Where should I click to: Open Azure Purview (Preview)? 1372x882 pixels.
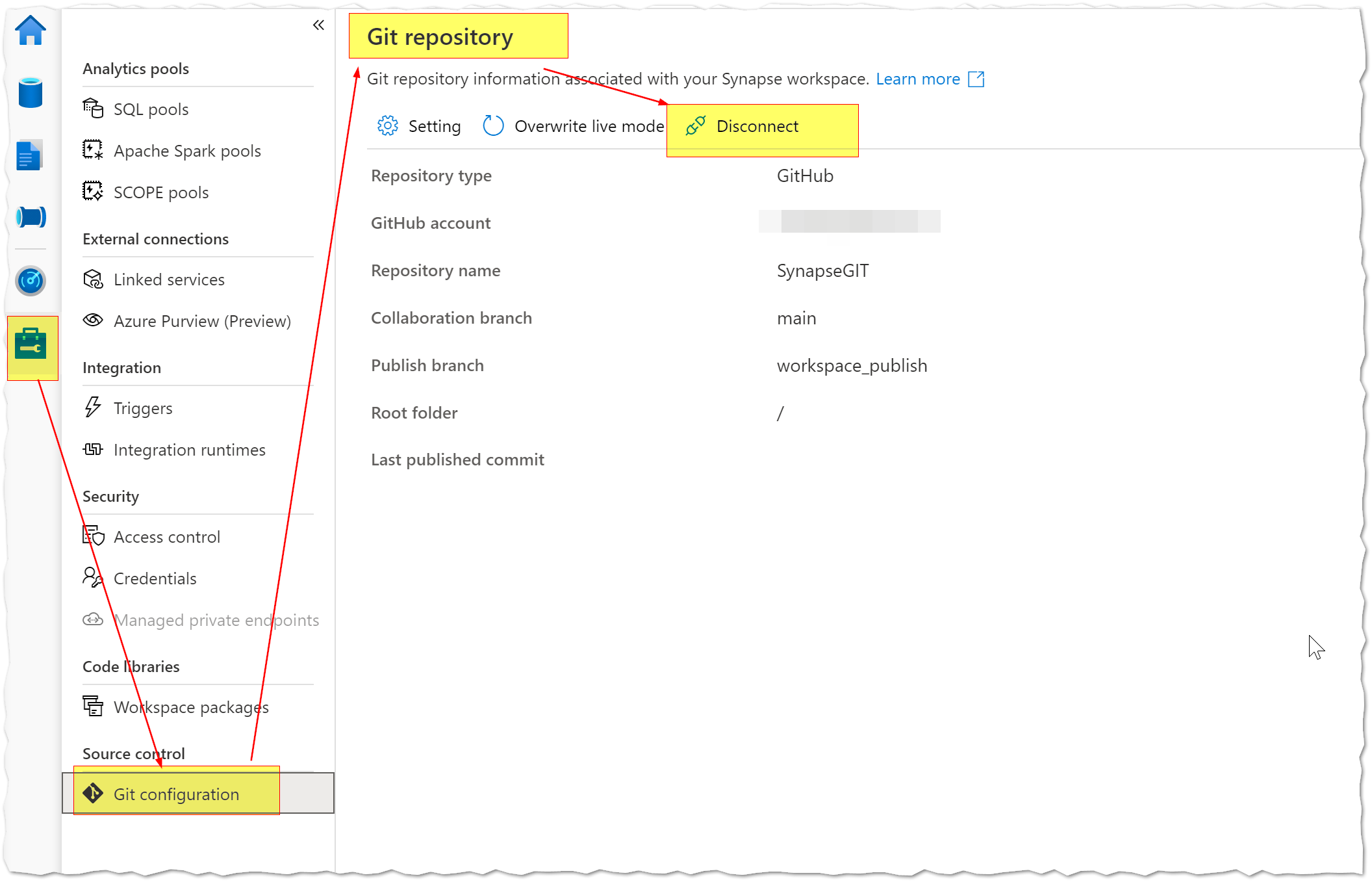(x=202, y=320)
